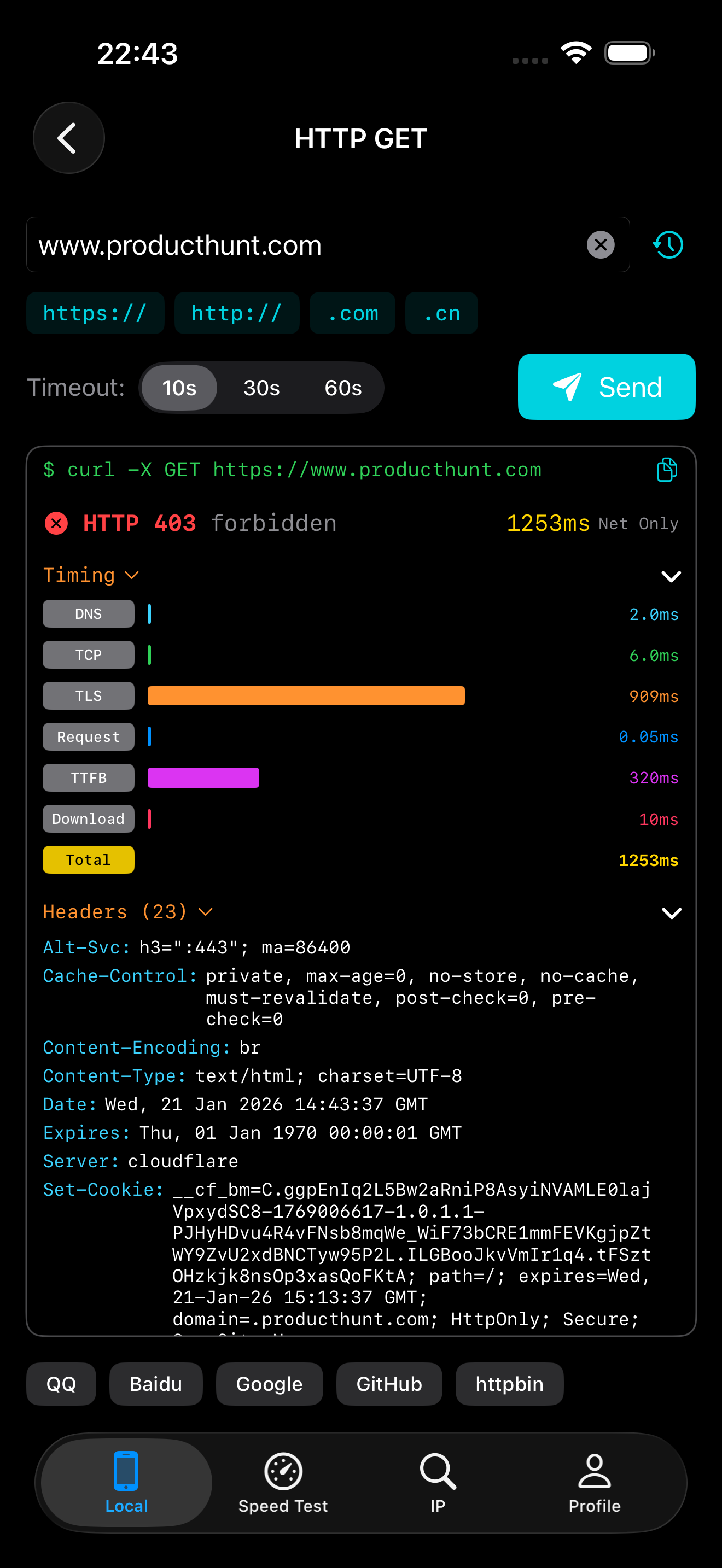This screenshot has height=1568, width=722.
Task: Pick the httpbin preset
Action: click(x=509, y=1384)
